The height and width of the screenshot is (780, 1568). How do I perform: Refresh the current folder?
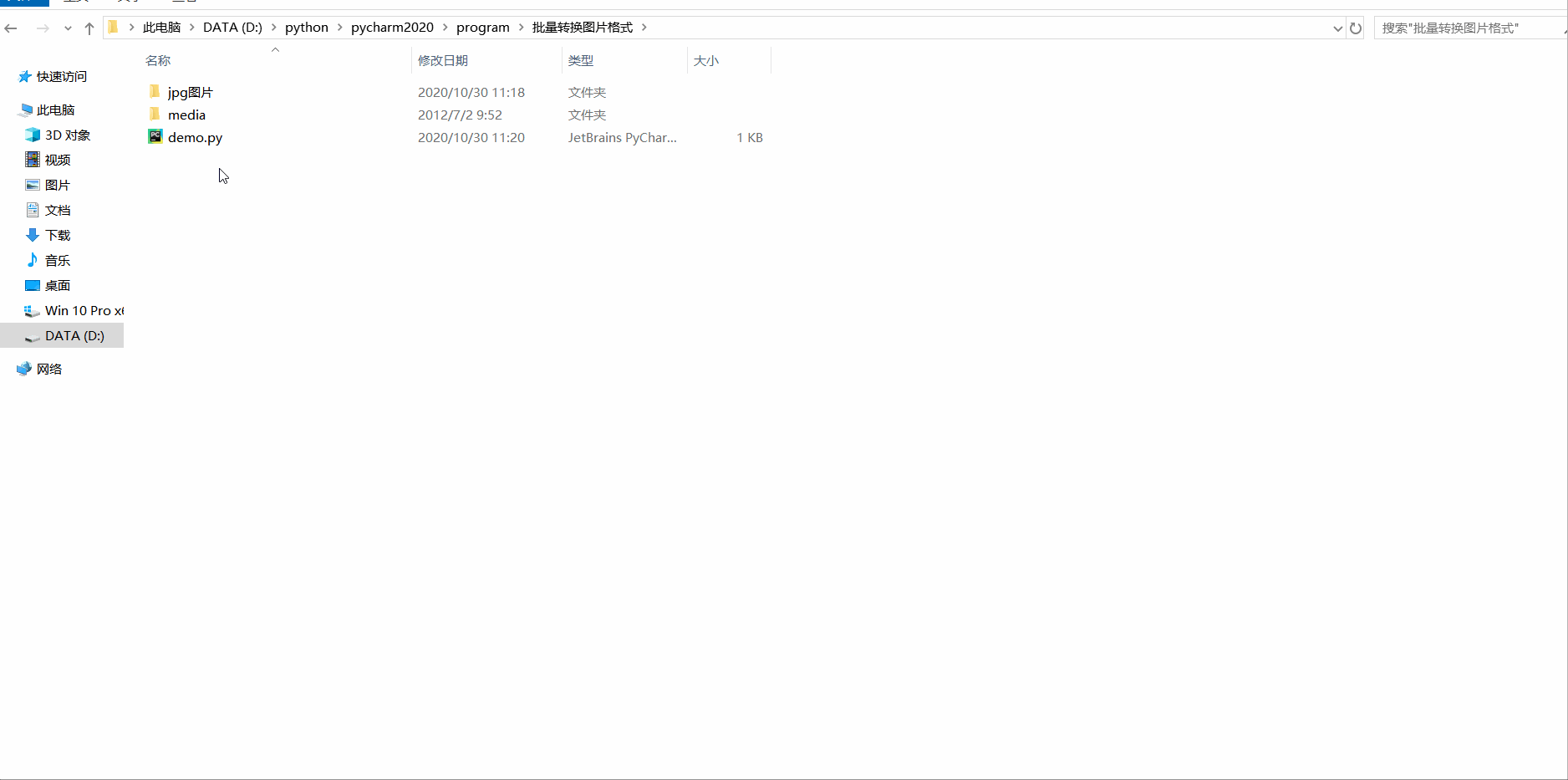coord(1356,28)
